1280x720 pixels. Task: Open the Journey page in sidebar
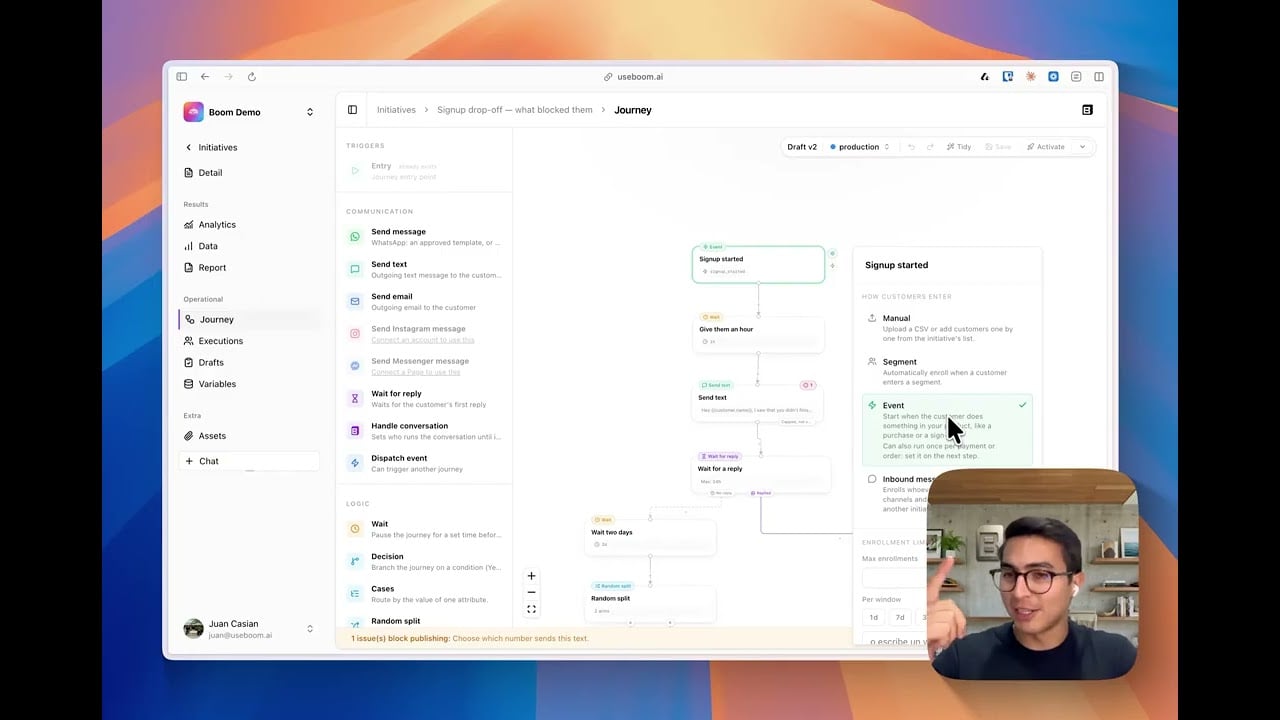(249, 319)
